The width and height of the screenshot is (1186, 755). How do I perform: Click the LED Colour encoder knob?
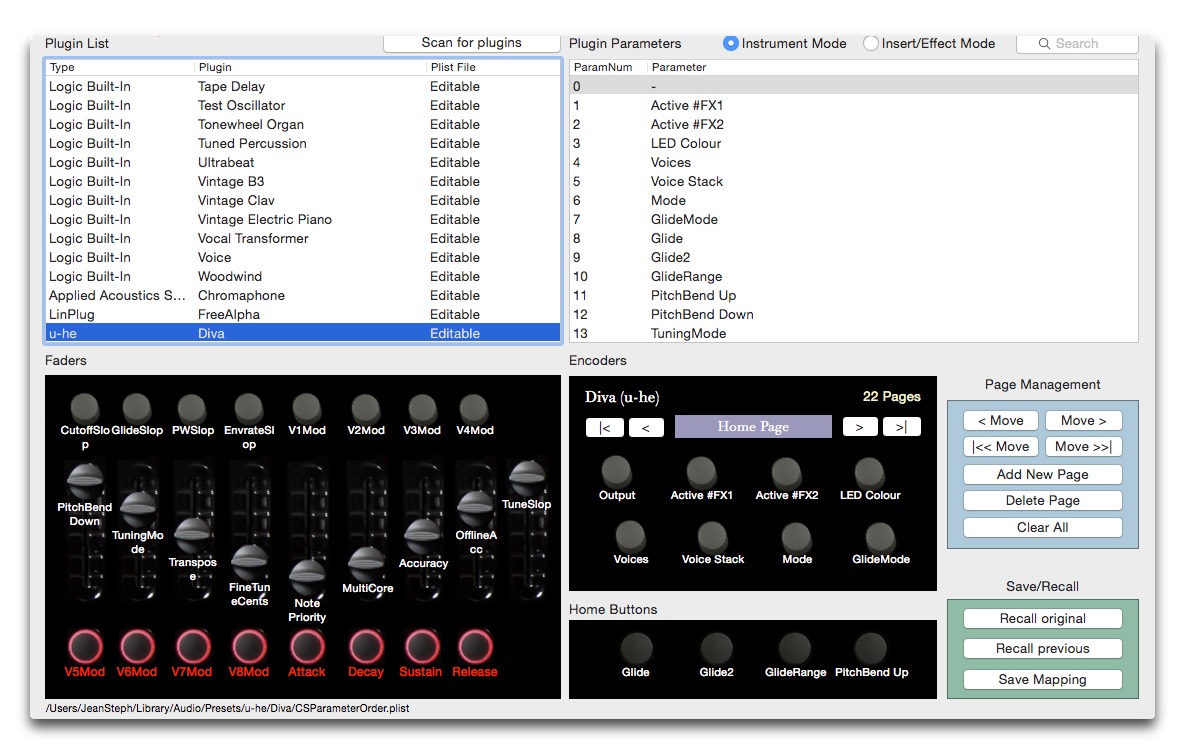[869, 471]
